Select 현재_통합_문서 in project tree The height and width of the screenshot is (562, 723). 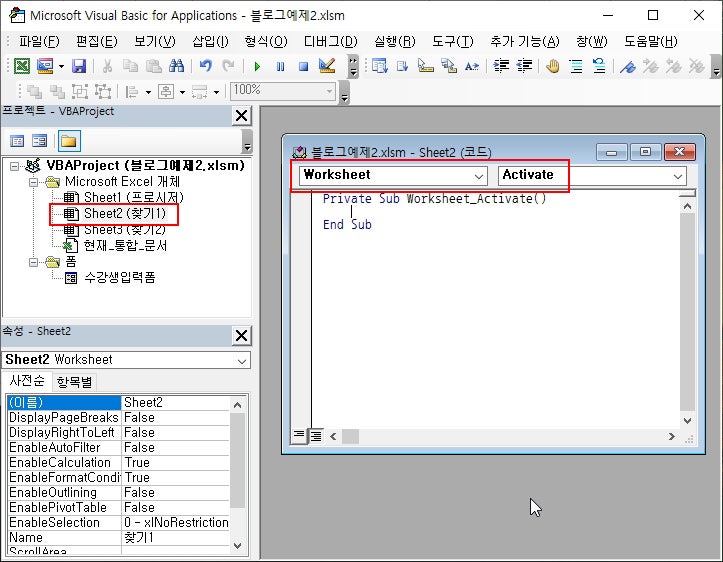click(125, 246)
